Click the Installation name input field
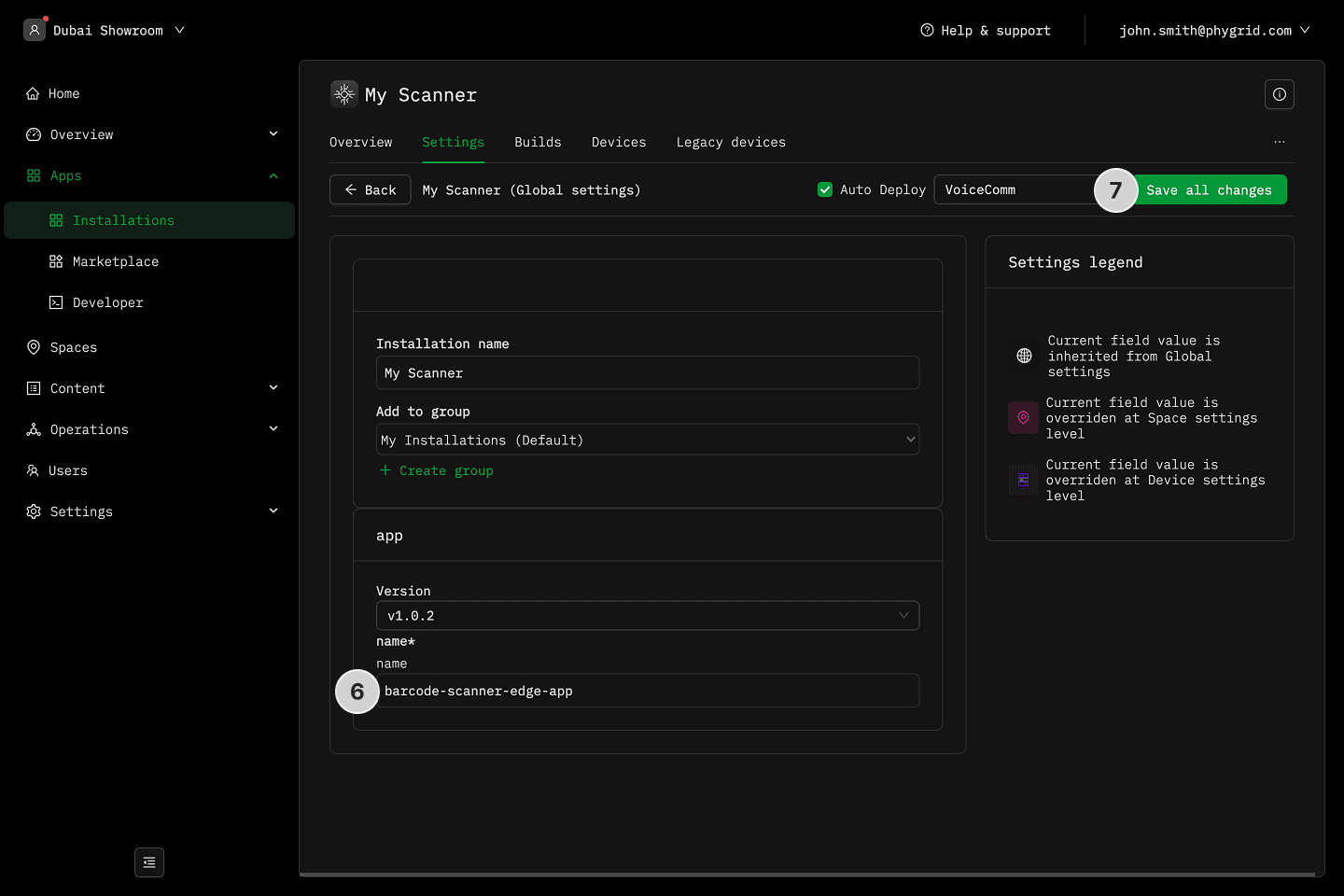 coord(647,372)
